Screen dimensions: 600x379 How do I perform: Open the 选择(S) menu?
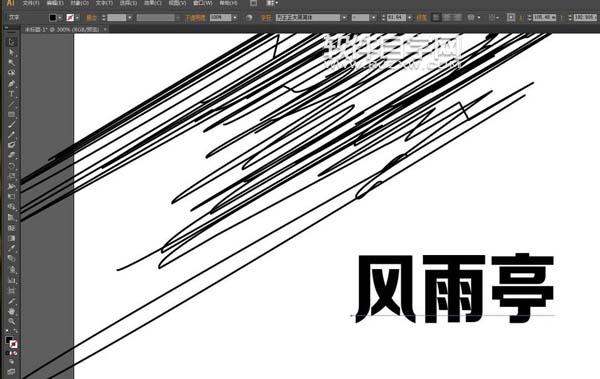(x=128, y=3)
